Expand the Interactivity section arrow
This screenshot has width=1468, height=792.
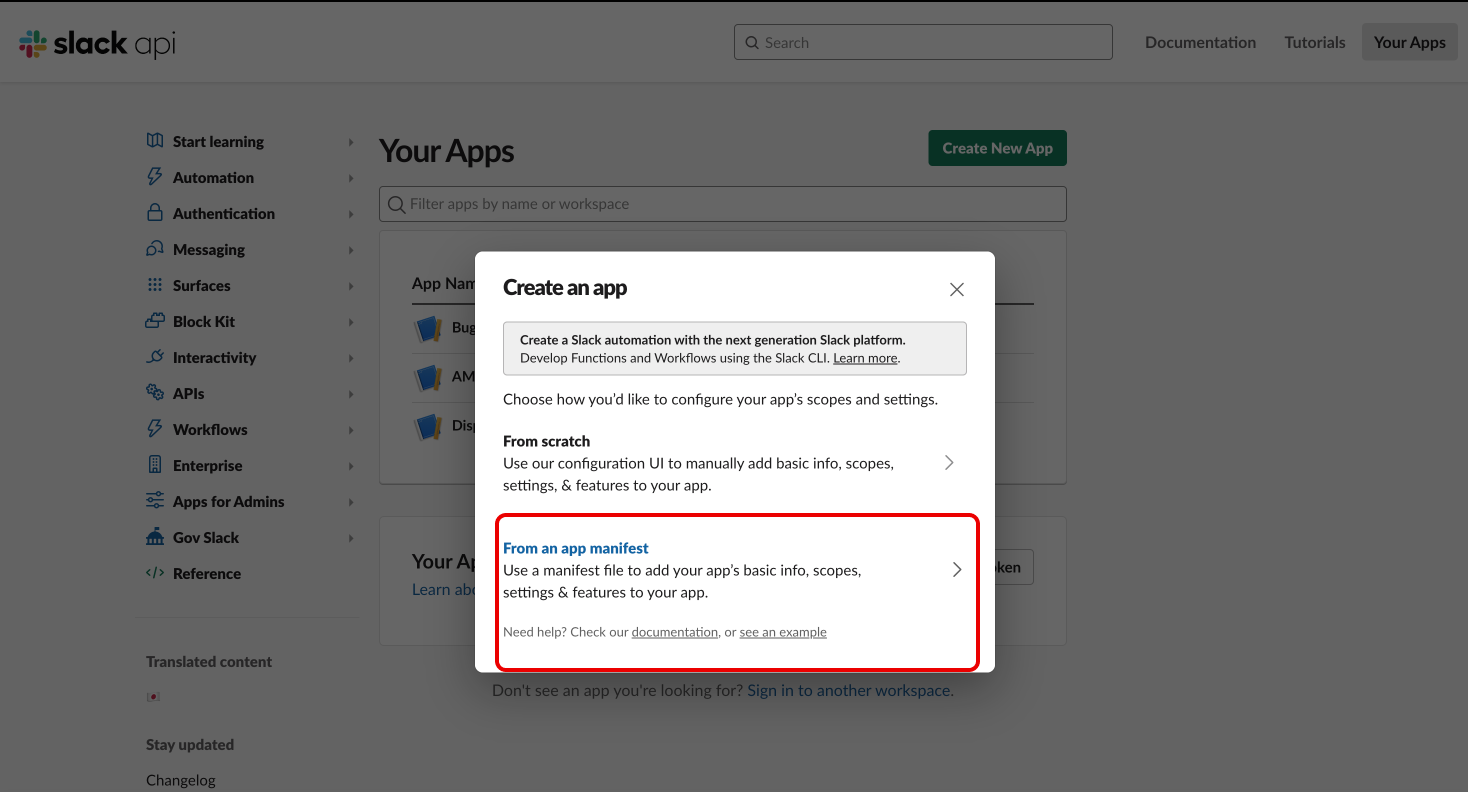[x=351, y=358]
